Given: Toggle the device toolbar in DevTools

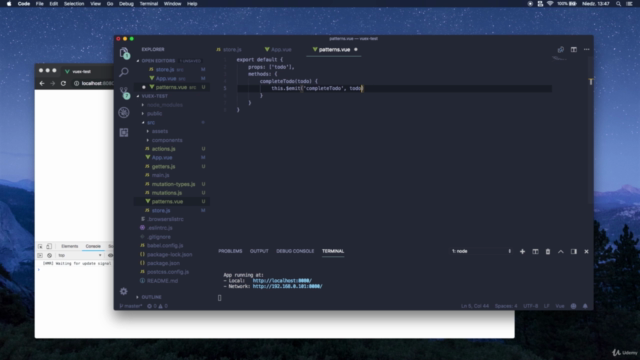Looking at the screenshot, I should point(49,246).
